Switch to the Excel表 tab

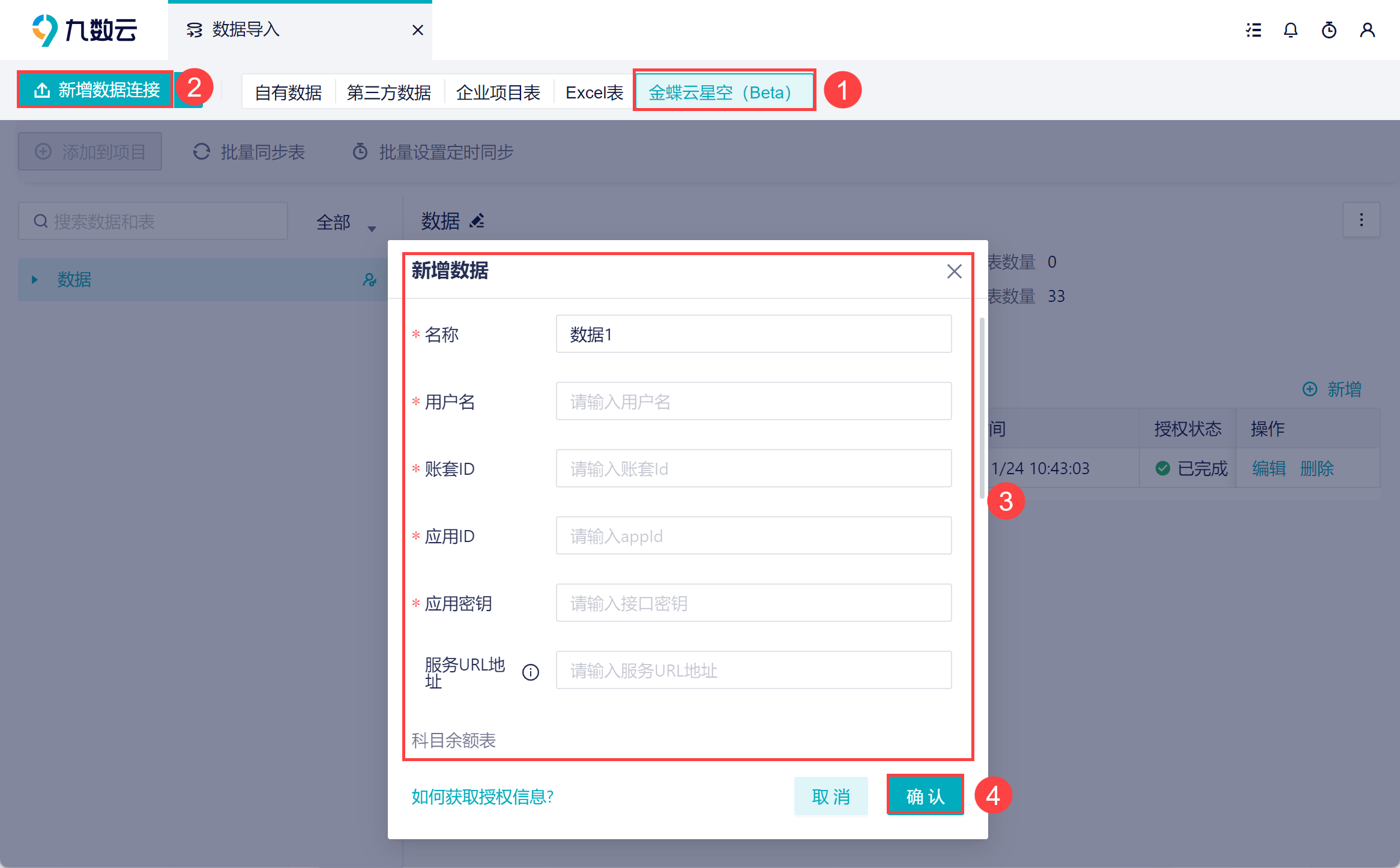point(594,92)
